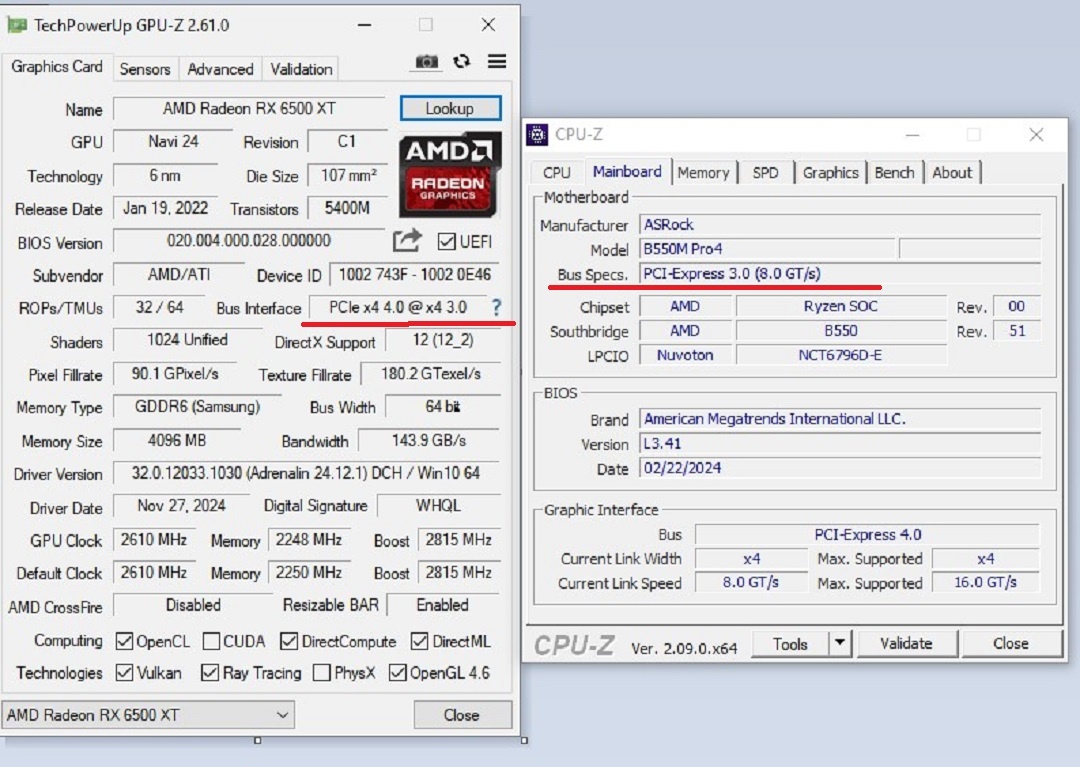
Task: Click the Resizable BAR Enabled value
Action: [443, 605]
